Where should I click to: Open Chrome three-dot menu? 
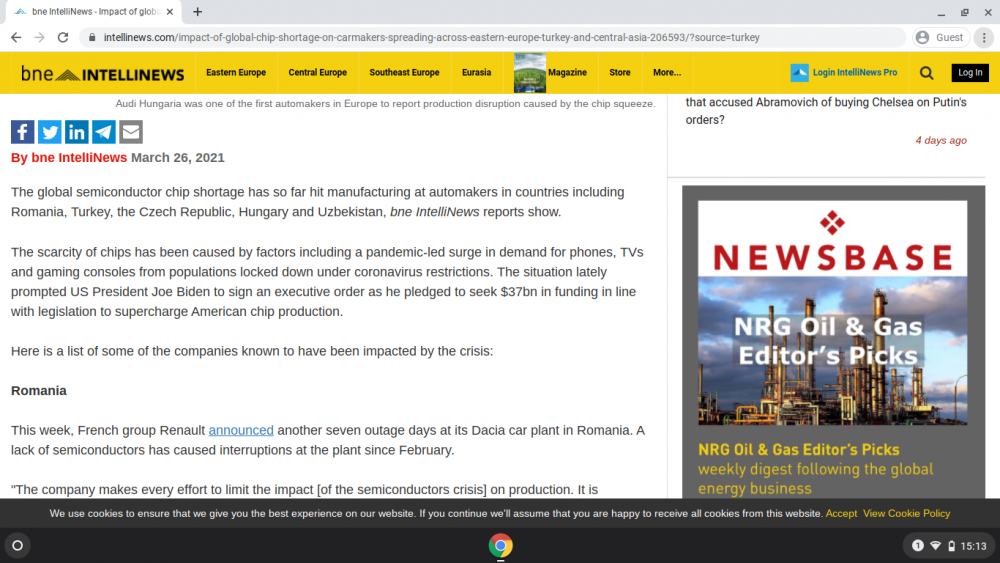click(984, 38)
